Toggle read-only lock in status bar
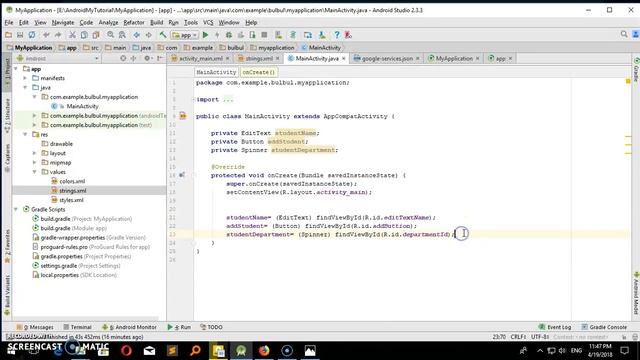 (624, 337)
